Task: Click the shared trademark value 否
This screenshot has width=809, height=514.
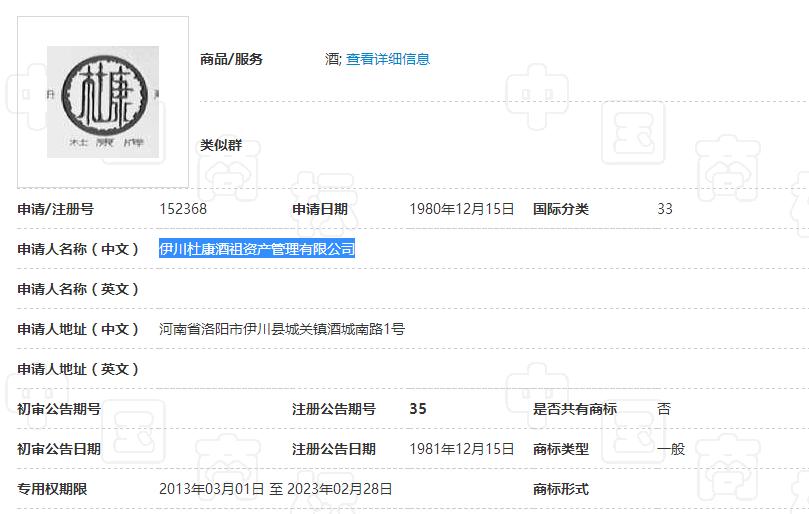Action: [x=664, y=409]
